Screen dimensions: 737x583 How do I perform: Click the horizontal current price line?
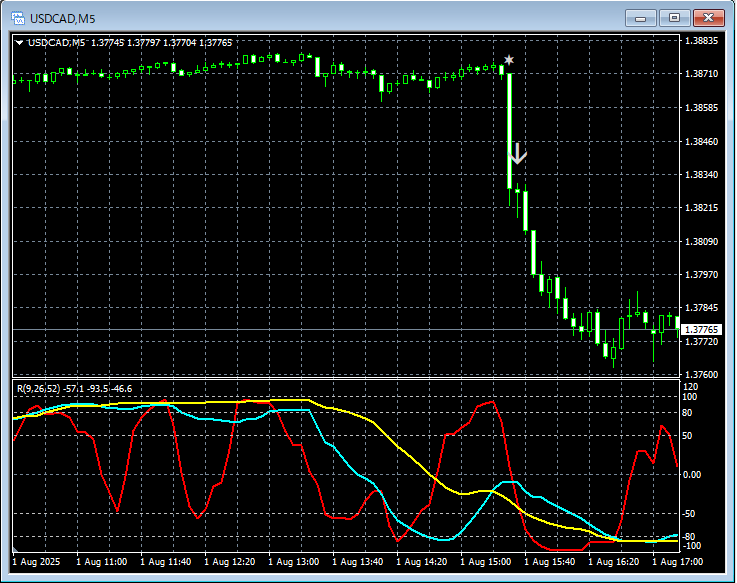(x=346, y=330)
